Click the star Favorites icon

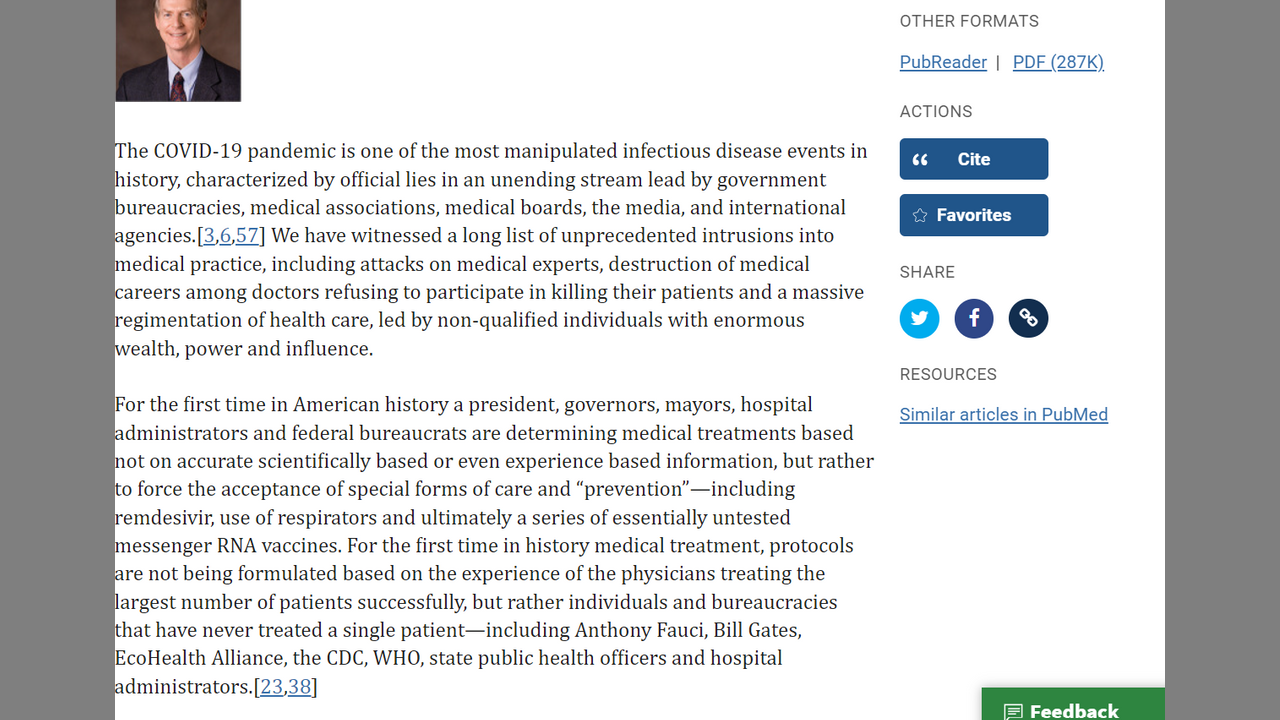point(920,216)
